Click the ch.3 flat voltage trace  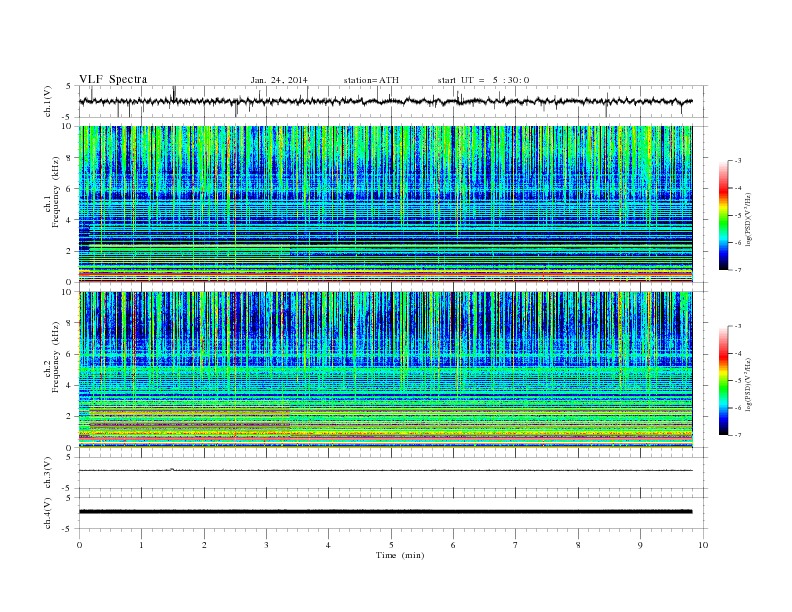click(x=385, y=470)
